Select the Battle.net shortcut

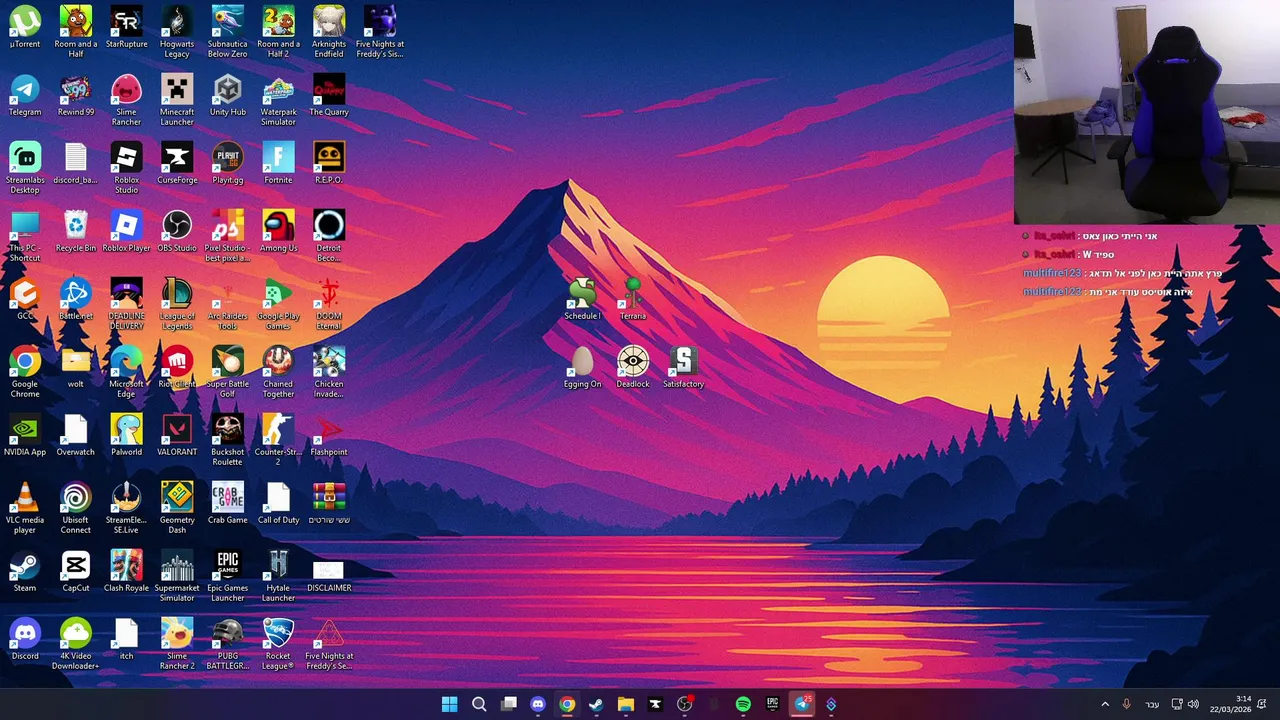pos(76,300)
